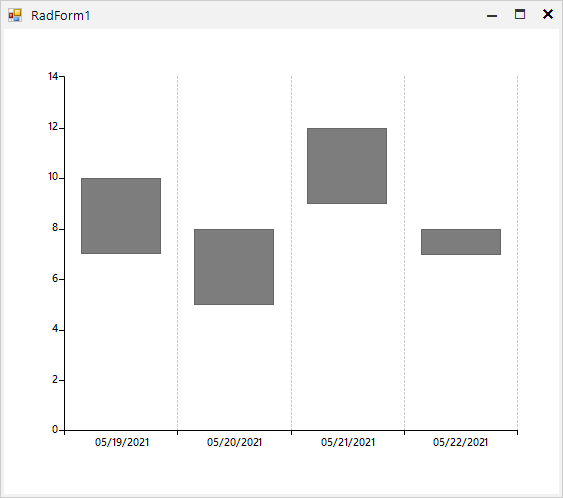Close the RadForm1 window
The height and width of the screenshot is (498, 563).
(548, 14)
